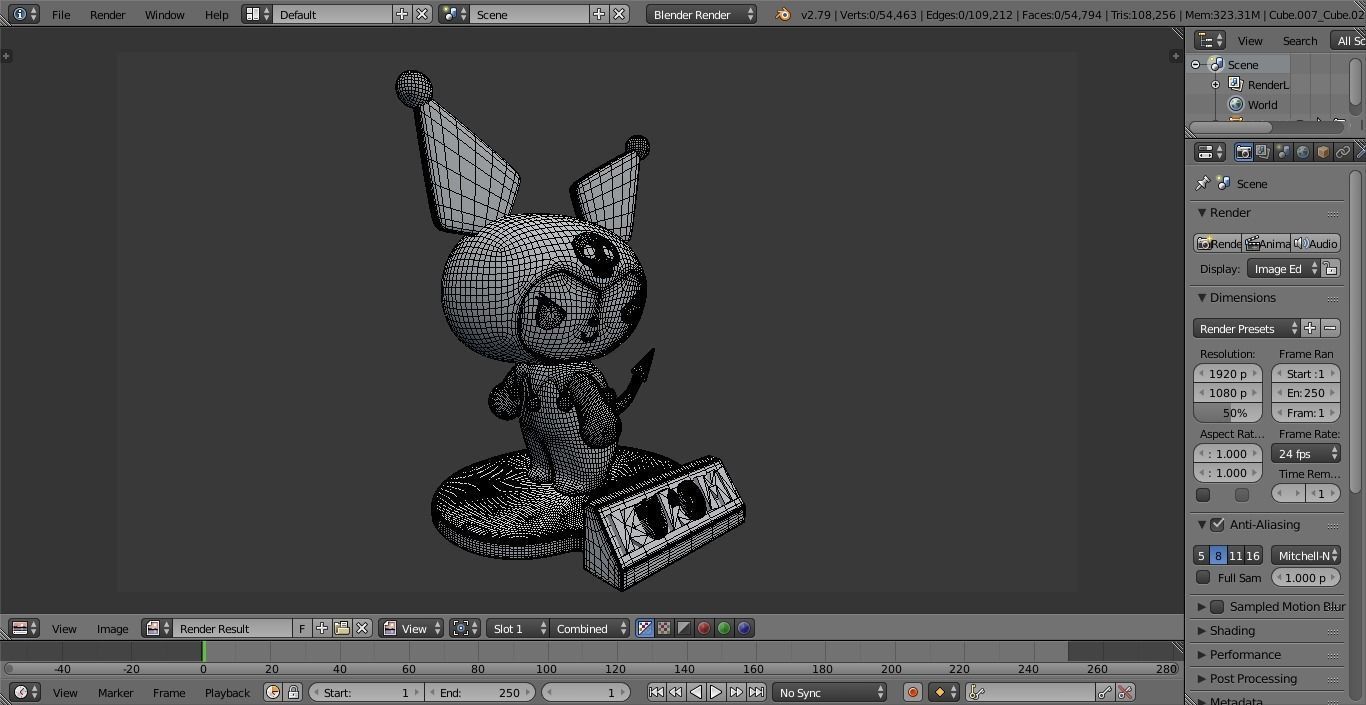
Task: Open the Render properties tab
Action: 1243,152
